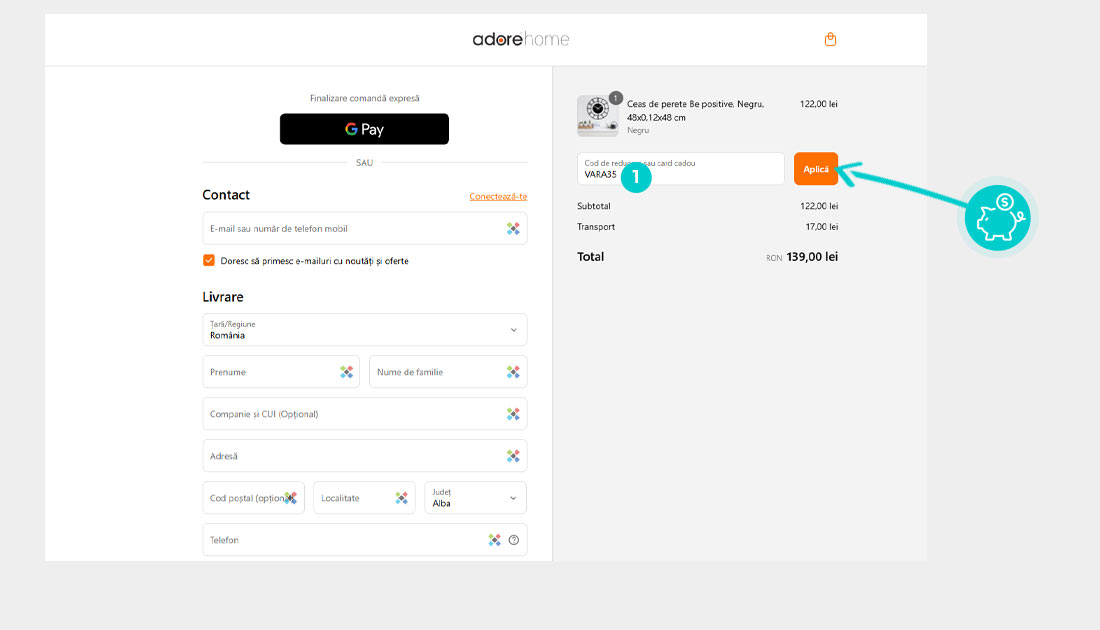
Task: Open the Țară/Regiune country dropdown
Action: click(x=364, y=330)
